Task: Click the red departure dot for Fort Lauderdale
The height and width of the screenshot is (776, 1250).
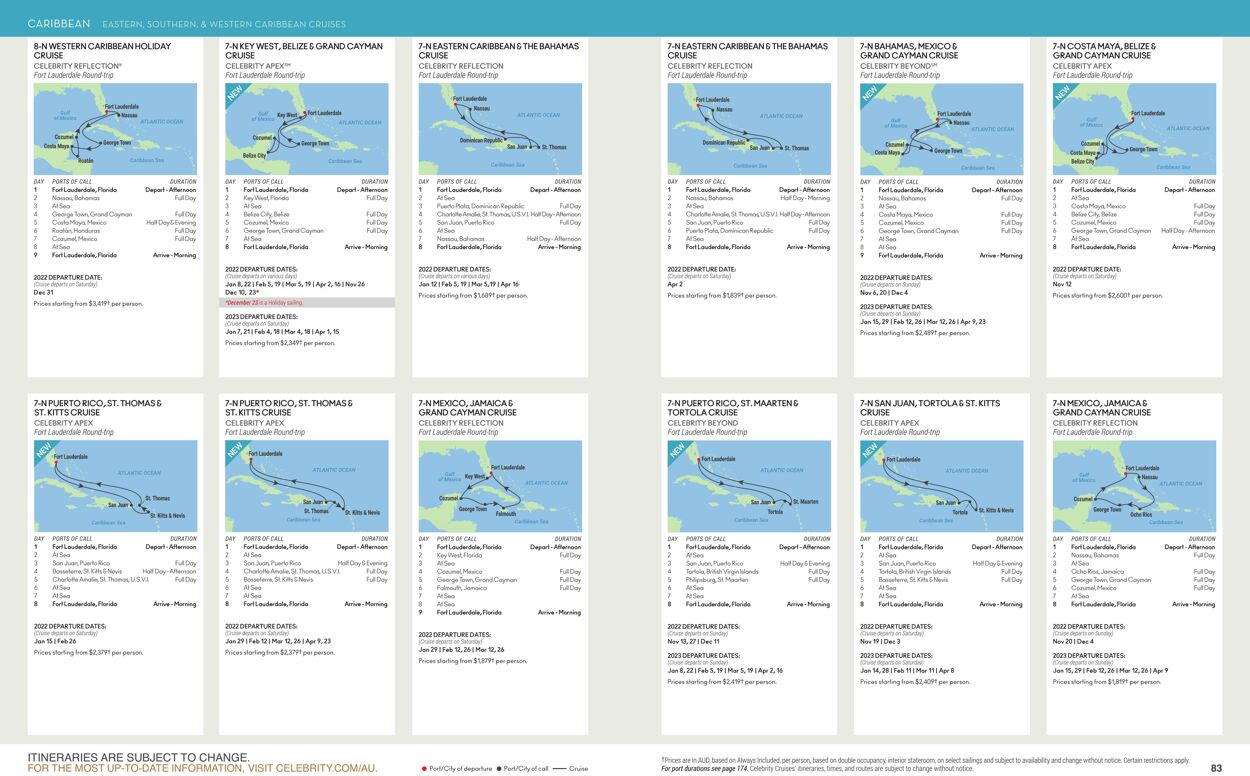Action: point(107,111)
